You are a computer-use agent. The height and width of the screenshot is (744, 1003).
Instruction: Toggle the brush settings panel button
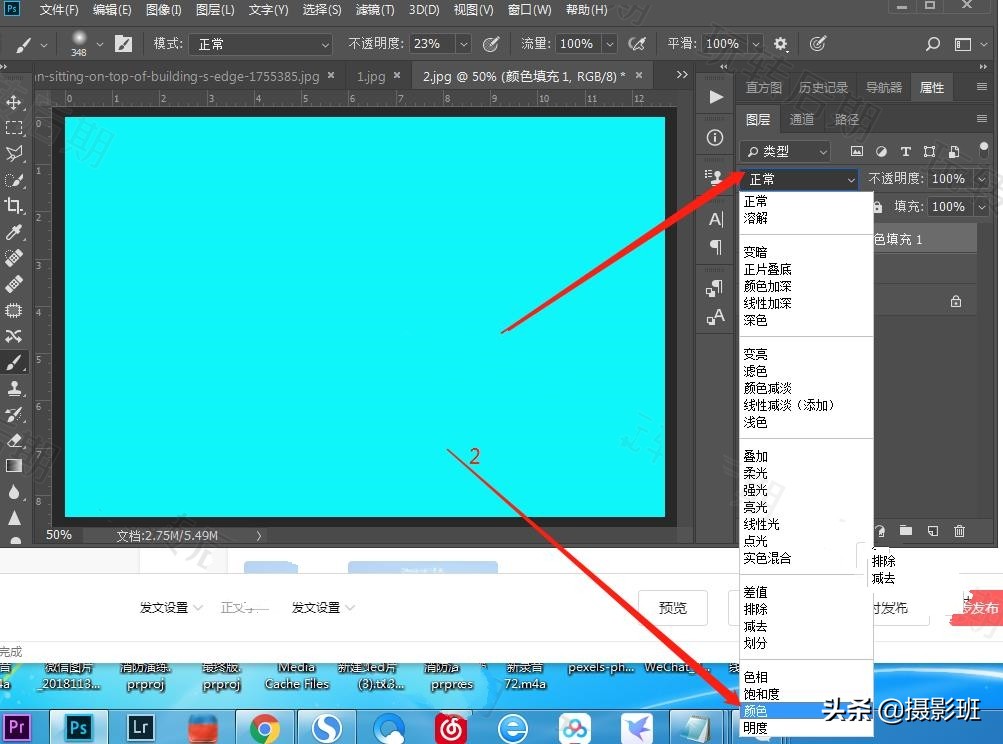pos(124,44)
